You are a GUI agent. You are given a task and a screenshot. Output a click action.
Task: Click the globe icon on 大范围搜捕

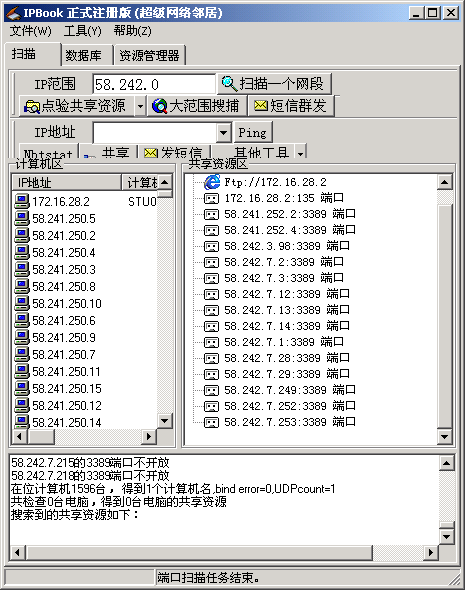[x=160, y=106]
